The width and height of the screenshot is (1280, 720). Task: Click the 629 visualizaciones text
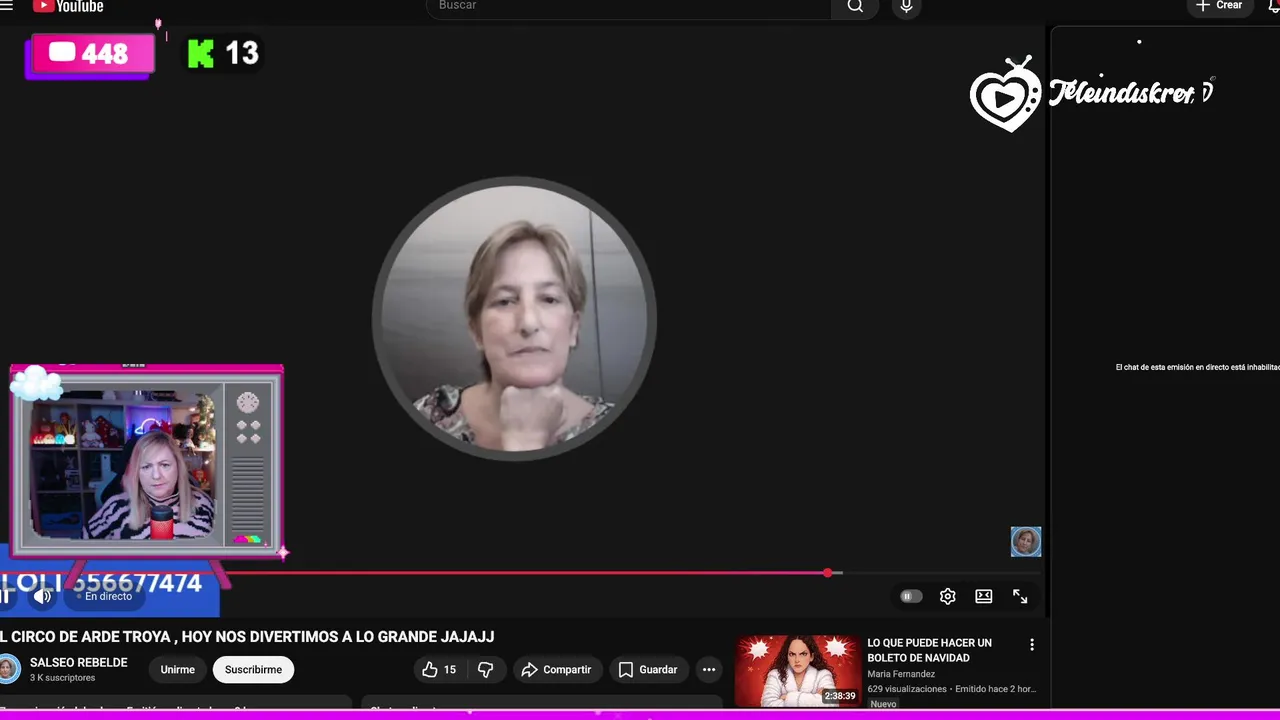pos(907,689)
